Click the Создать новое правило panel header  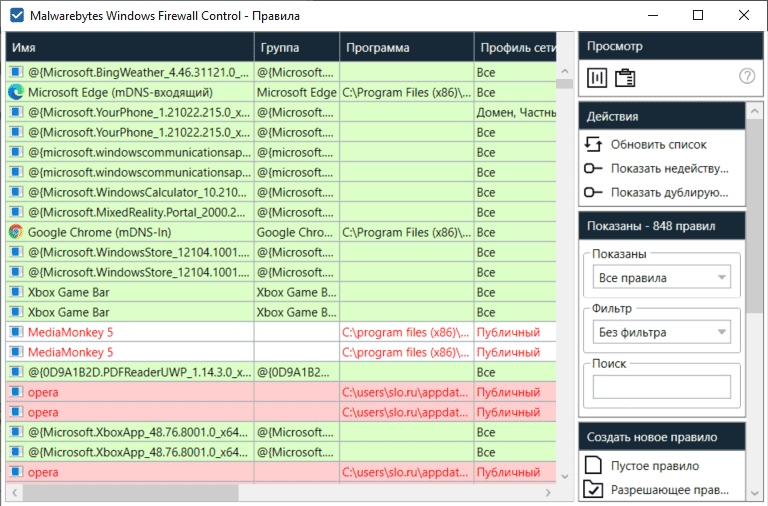662,437
